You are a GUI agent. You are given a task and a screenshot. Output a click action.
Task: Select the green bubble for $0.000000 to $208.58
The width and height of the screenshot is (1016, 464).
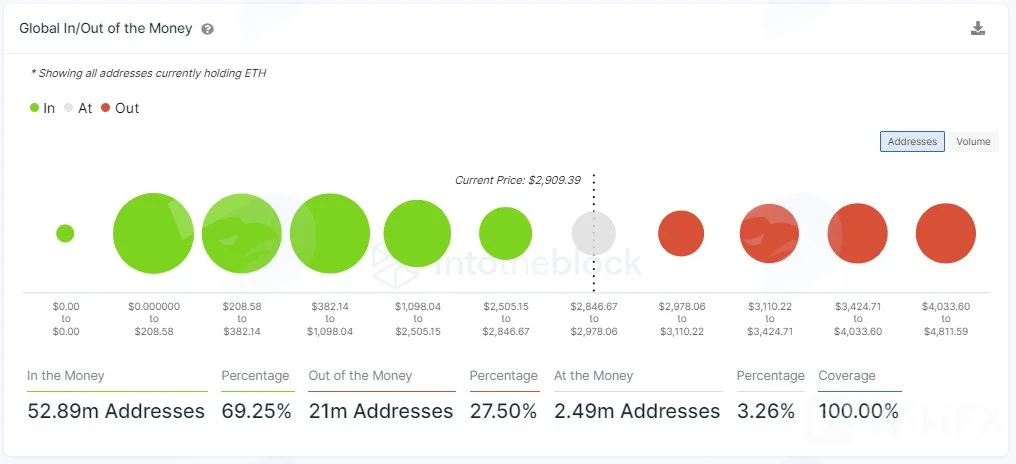(x=153, y=233)
